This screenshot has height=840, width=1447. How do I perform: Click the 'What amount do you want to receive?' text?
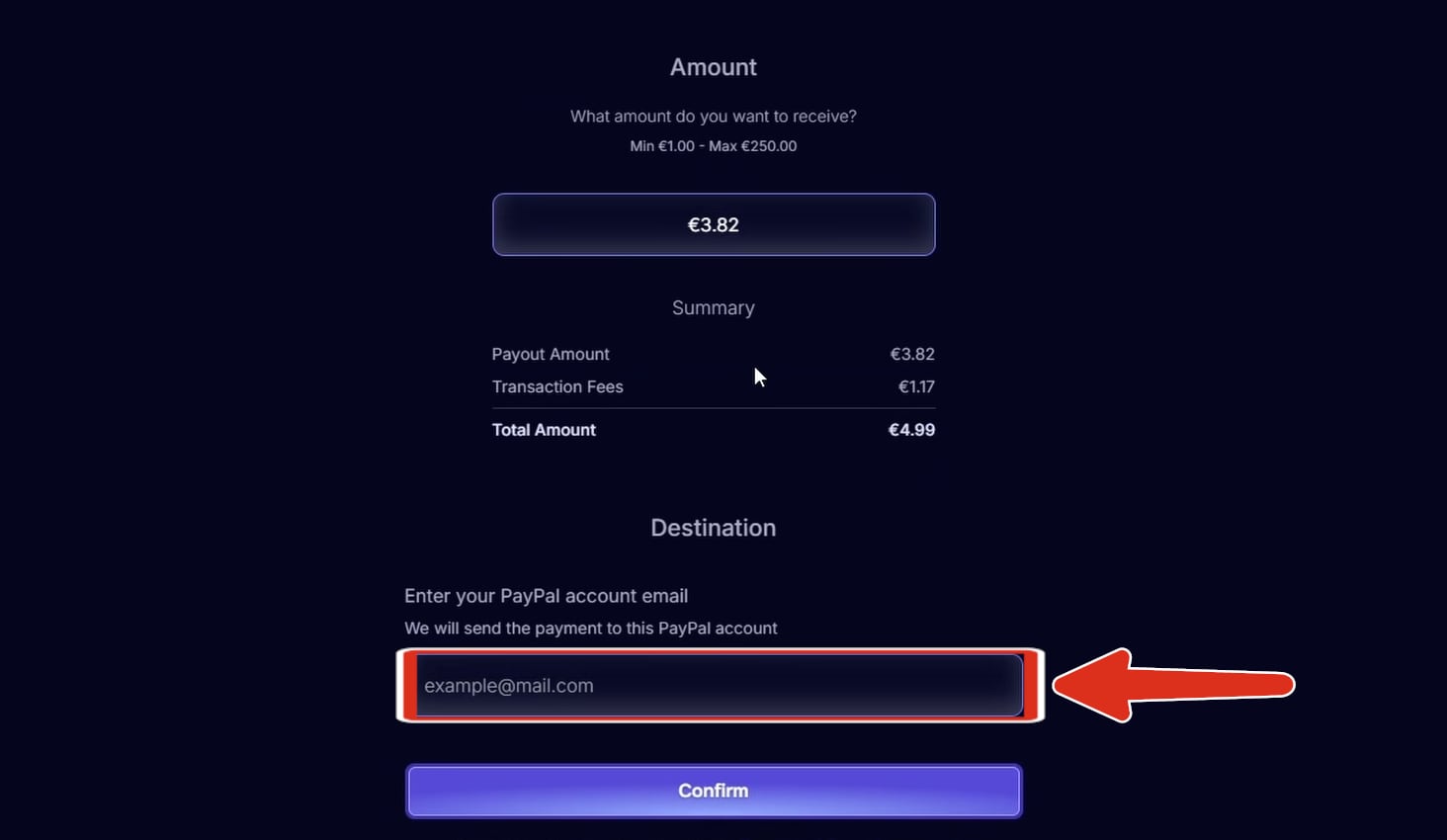[714, 117]
